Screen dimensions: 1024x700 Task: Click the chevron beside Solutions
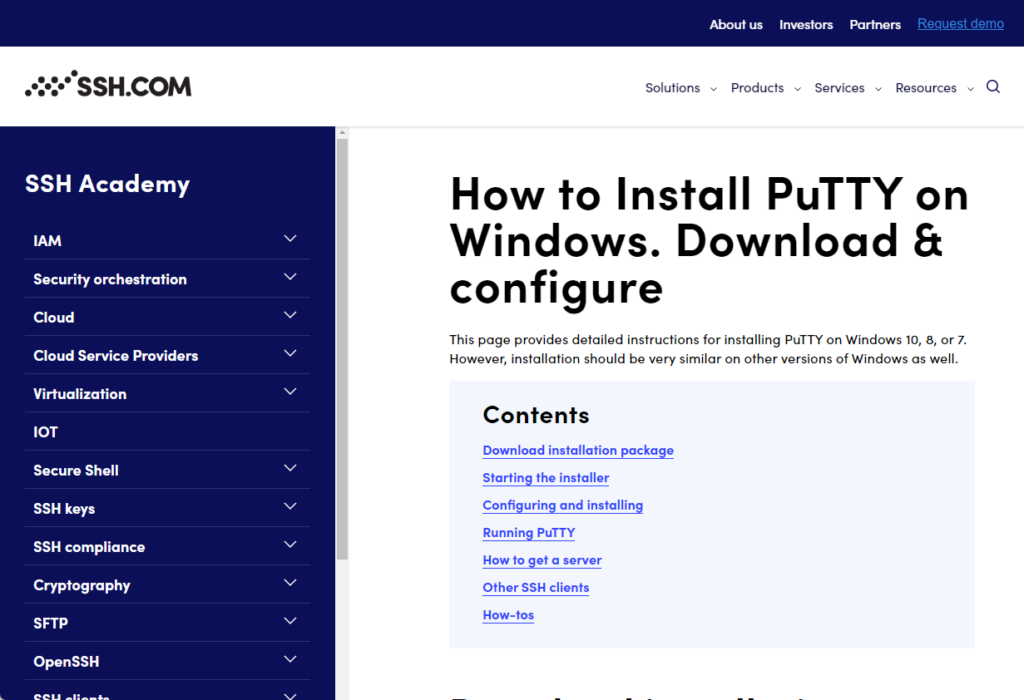click(713, 89)
